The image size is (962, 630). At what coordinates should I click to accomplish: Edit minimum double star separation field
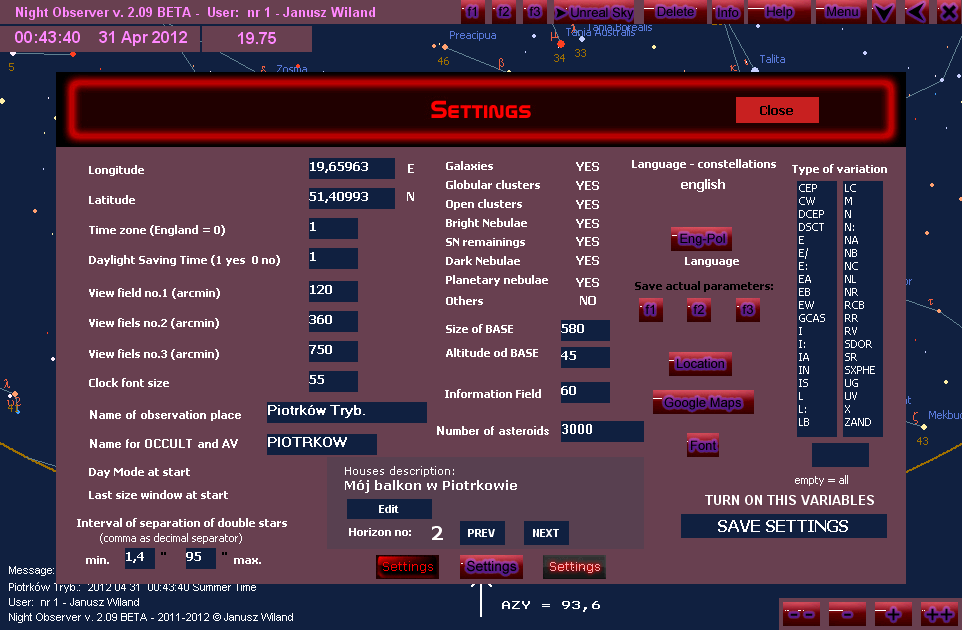139,558
